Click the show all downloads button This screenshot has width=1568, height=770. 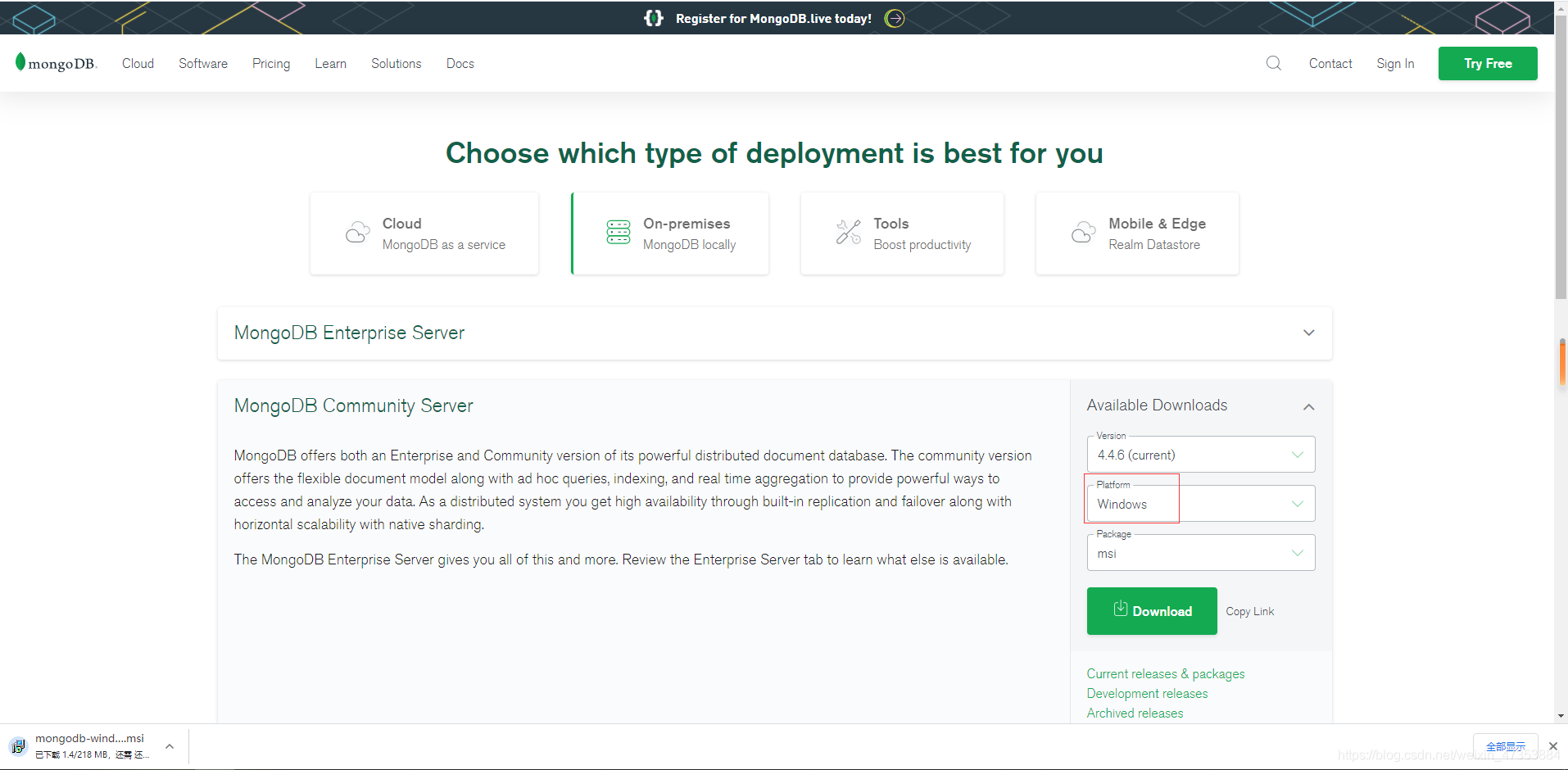tap(1506, 746)
